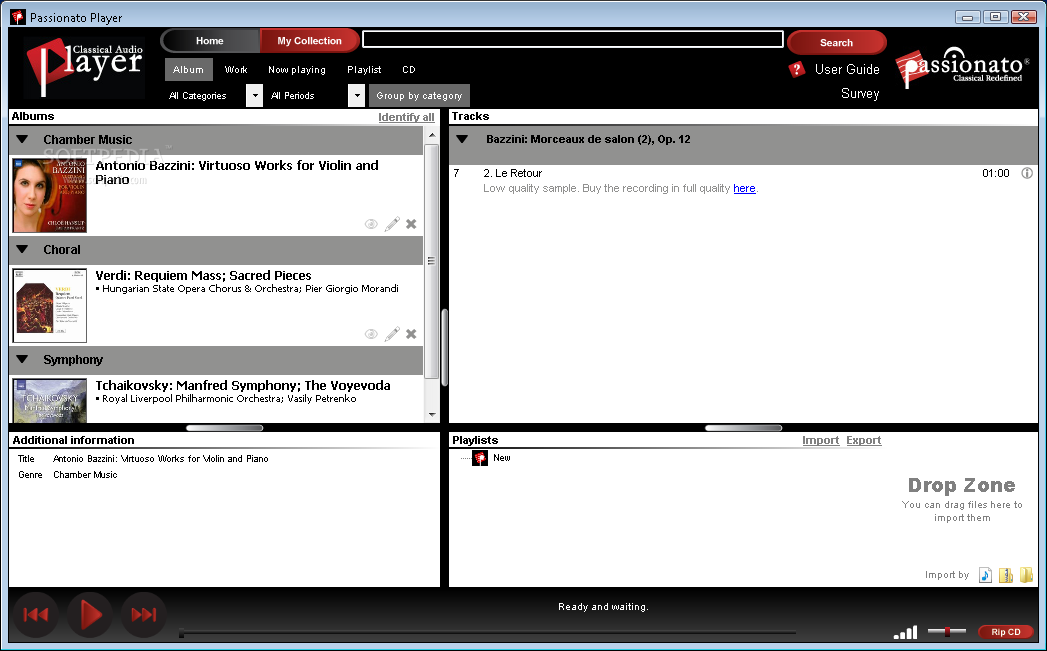1047x651 pixels.
Task: Click the Drop Zone area label
Action: coord(962,485)
